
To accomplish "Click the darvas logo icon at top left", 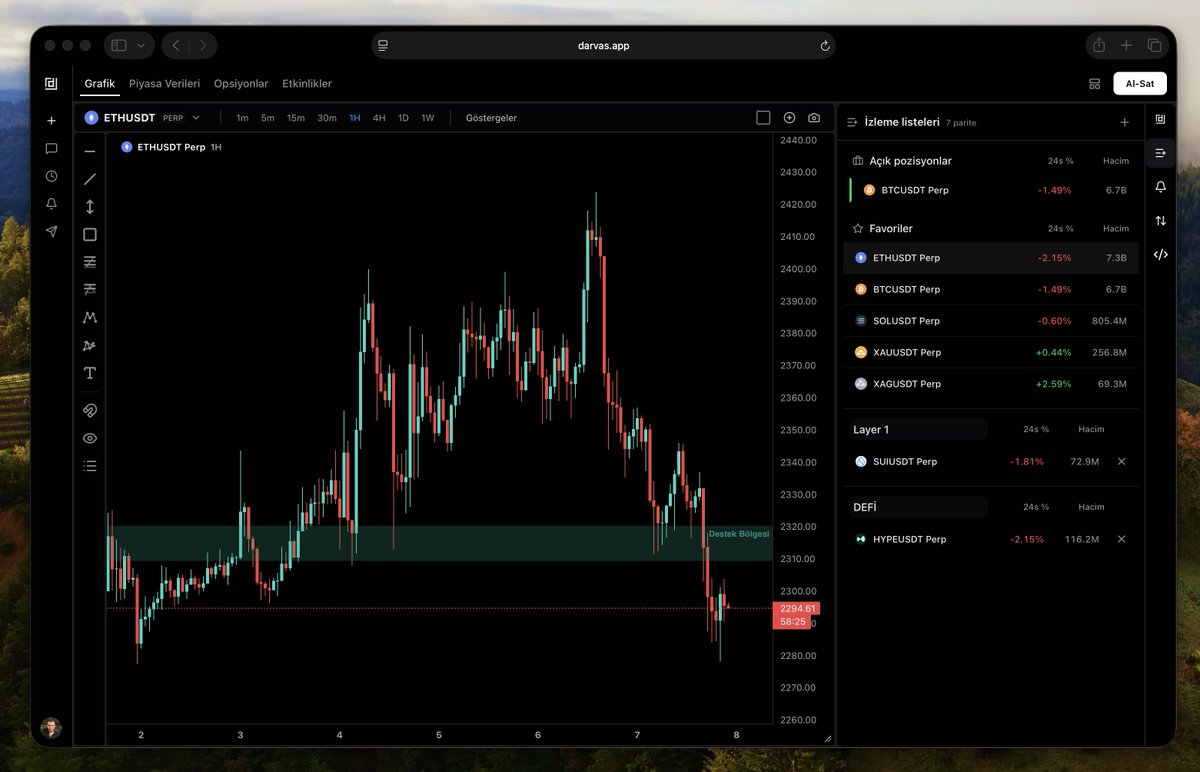I will 51,83.
